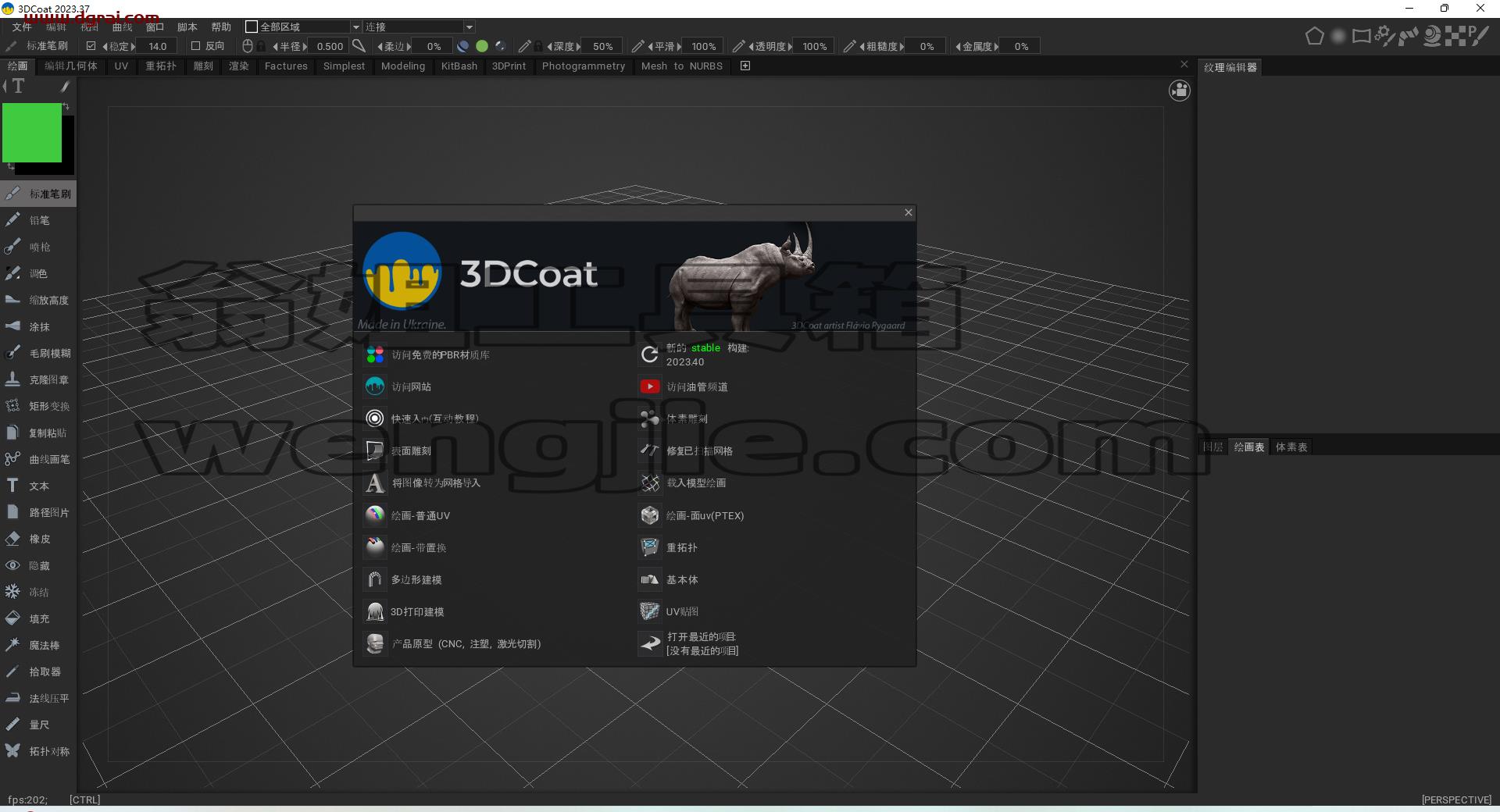Click 多边形建模 polygon modeling option

coord(416,579)
